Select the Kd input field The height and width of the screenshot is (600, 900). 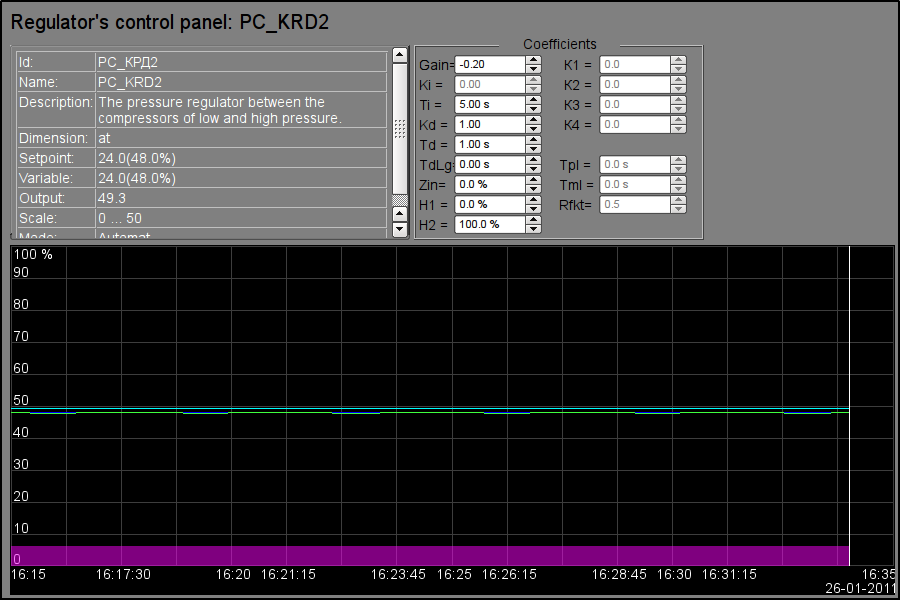point(490,125)
